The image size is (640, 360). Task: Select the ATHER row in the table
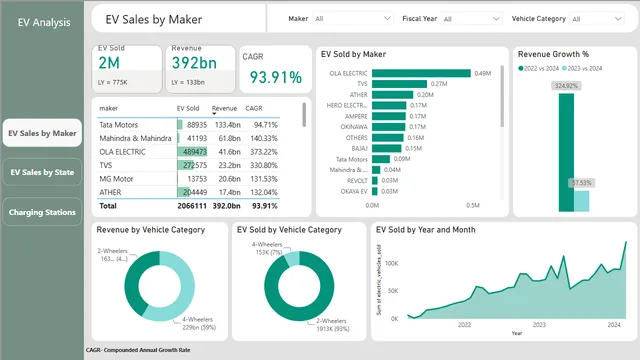pyautogui.click(x=188, y=192)
